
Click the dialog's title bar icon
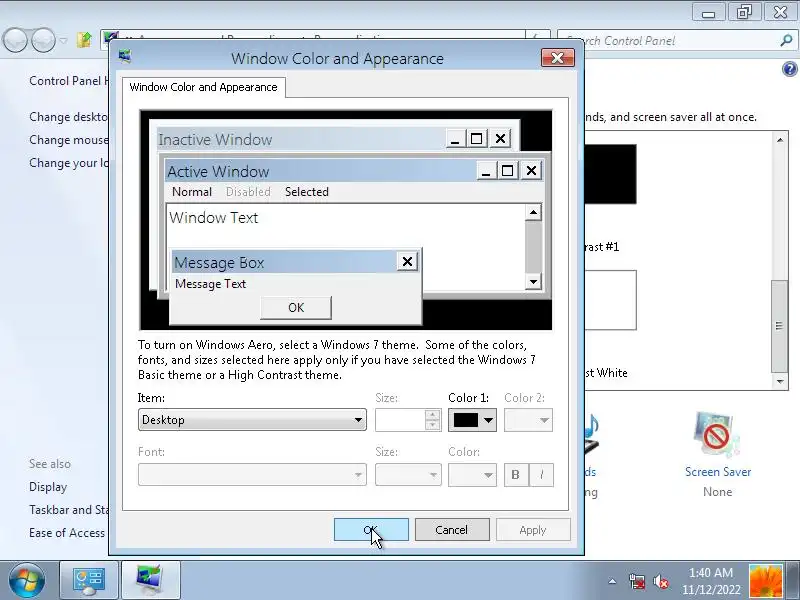(x=124, y=56)
